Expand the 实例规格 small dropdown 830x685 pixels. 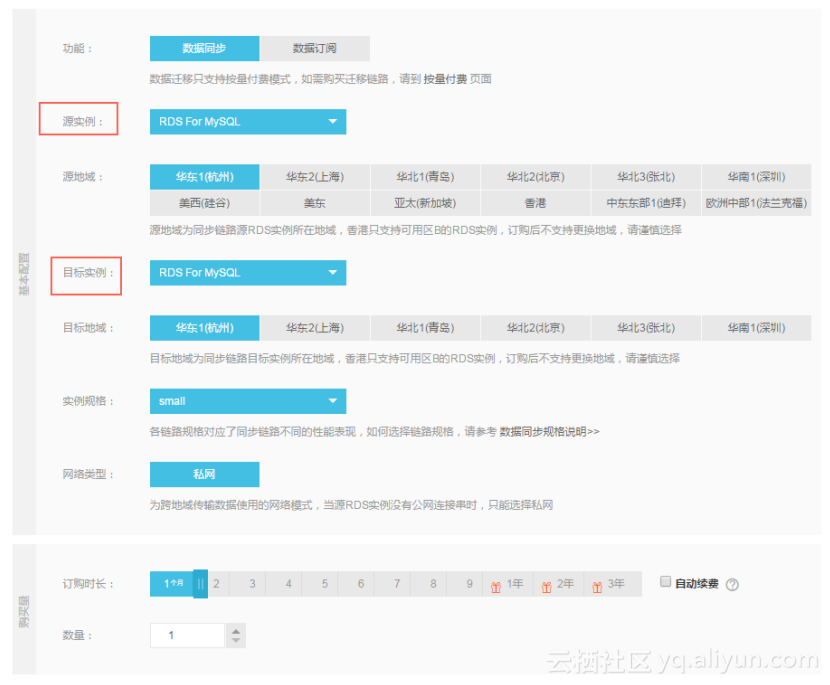(248, 401)
